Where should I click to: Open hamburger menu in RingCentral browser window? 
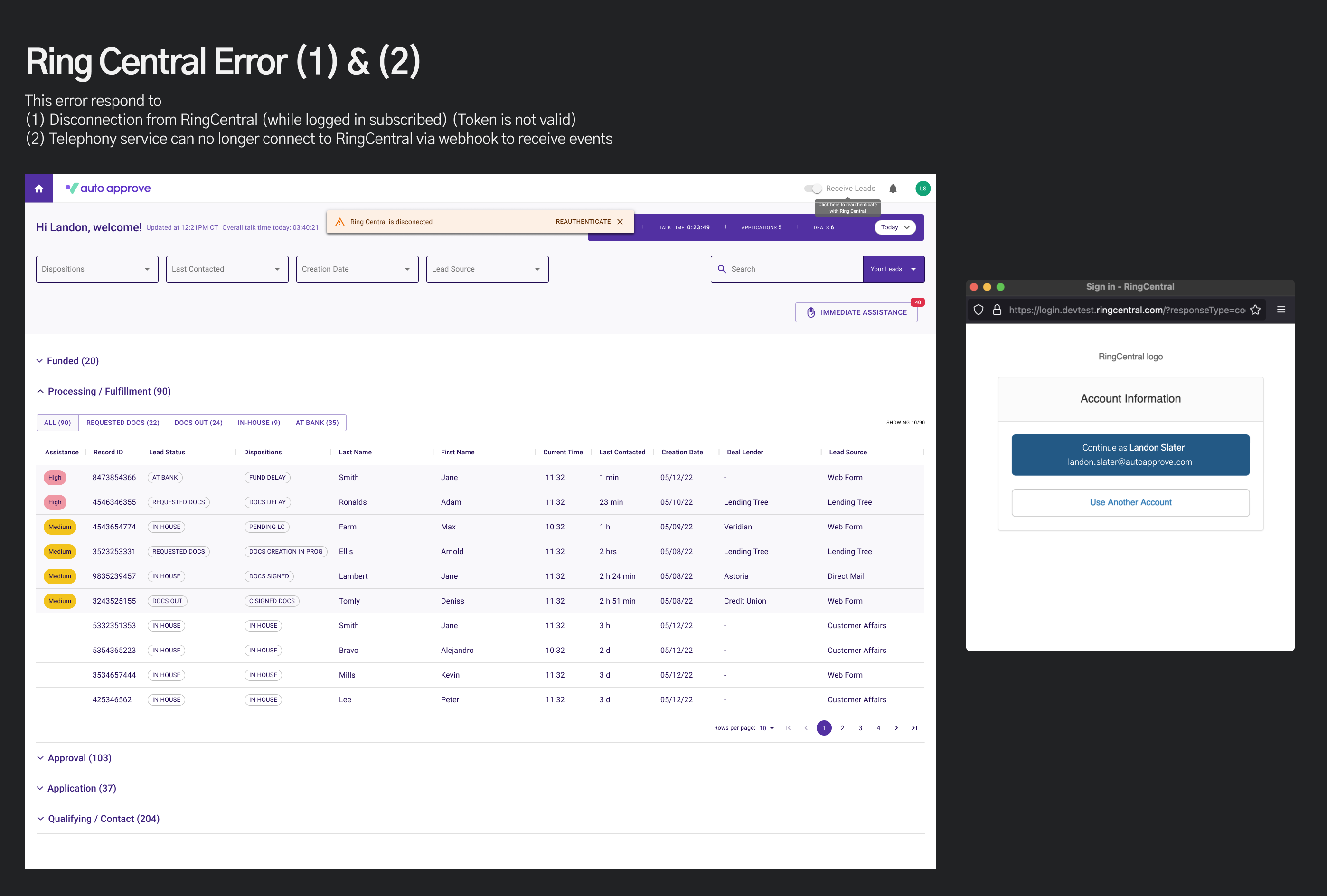(1281, 310)
